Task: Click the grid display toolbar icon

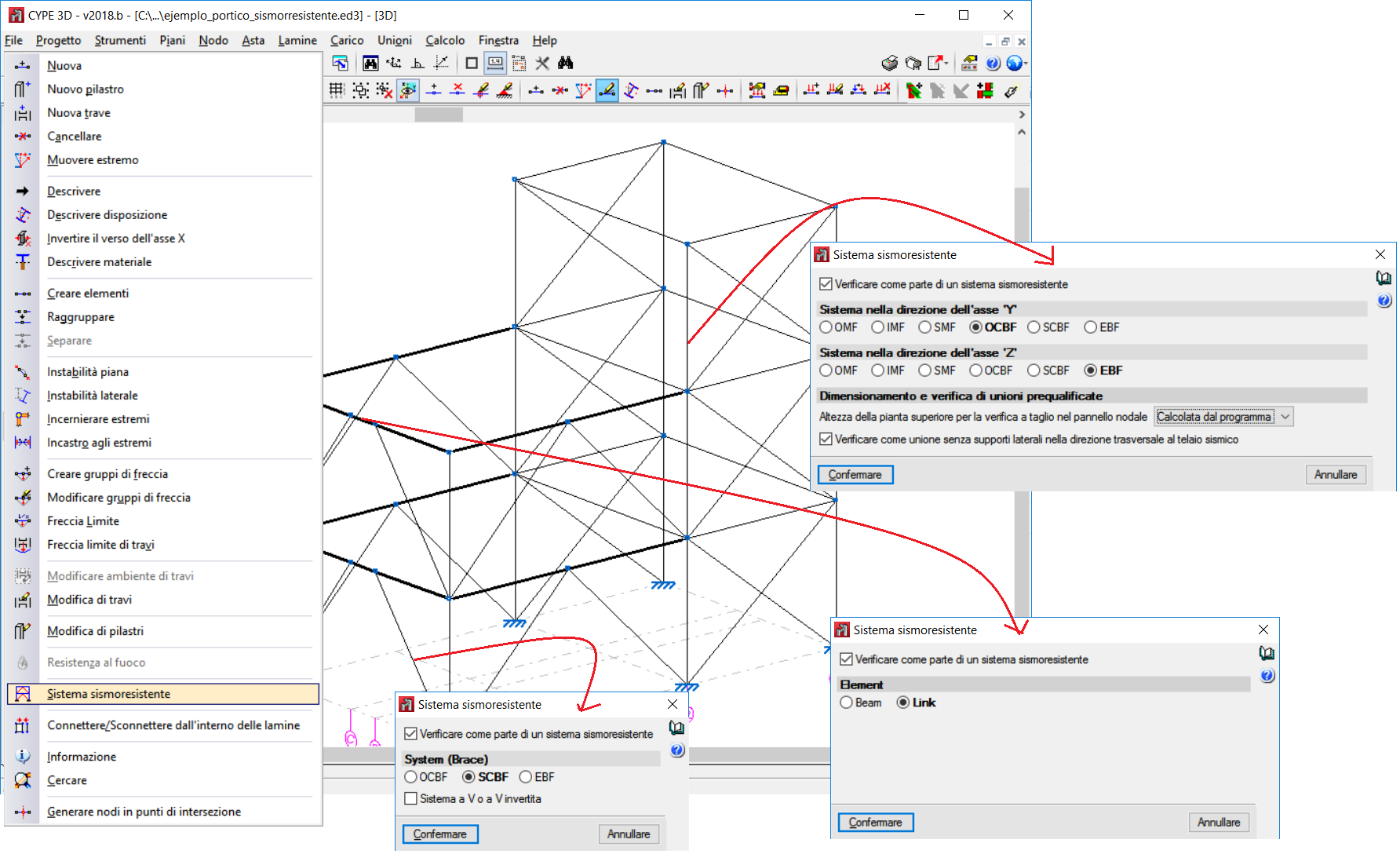Action: pos(337,90)
